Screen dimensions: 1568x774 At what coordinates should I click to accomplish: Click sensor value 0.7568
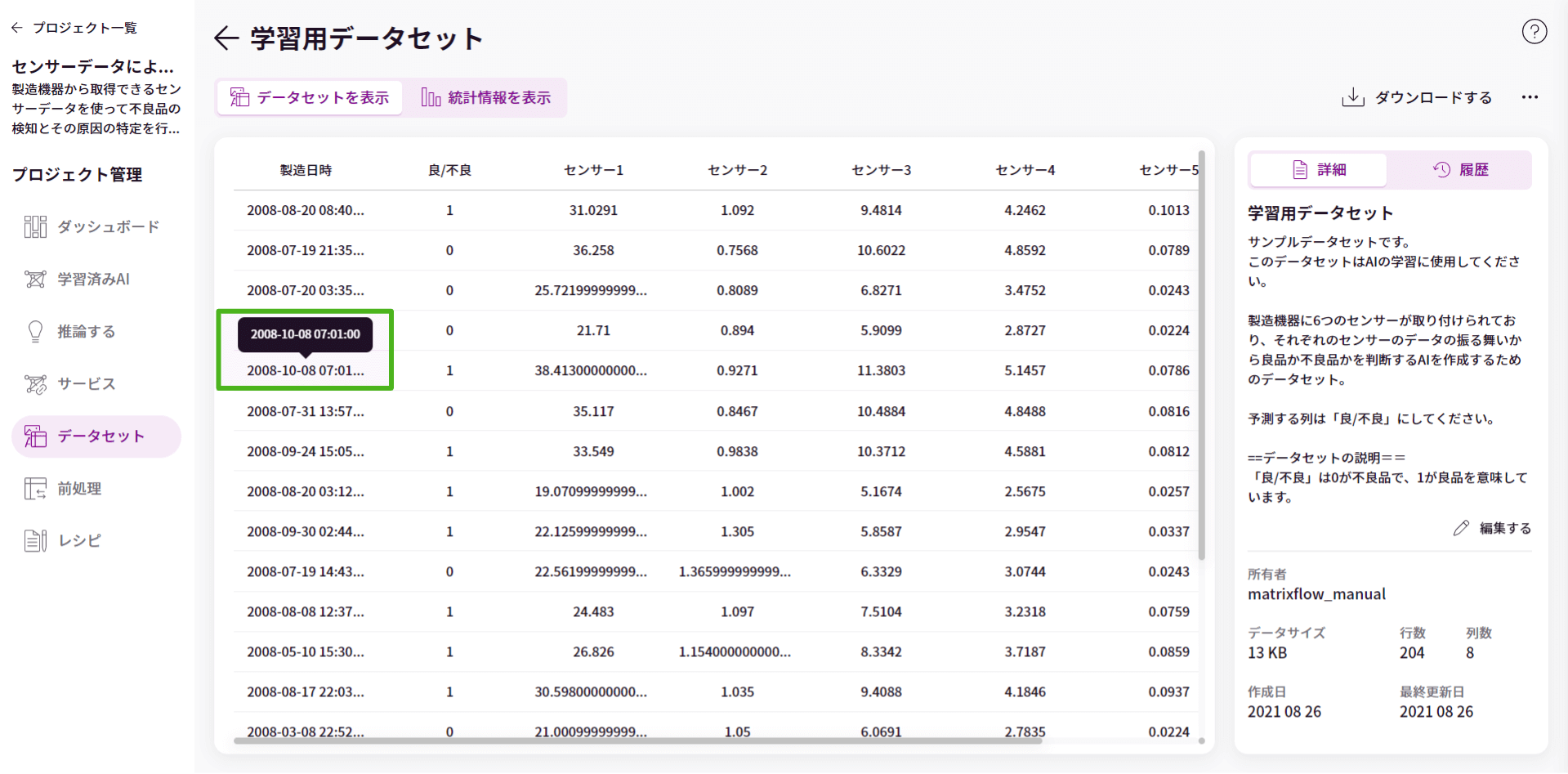(737, 250)
